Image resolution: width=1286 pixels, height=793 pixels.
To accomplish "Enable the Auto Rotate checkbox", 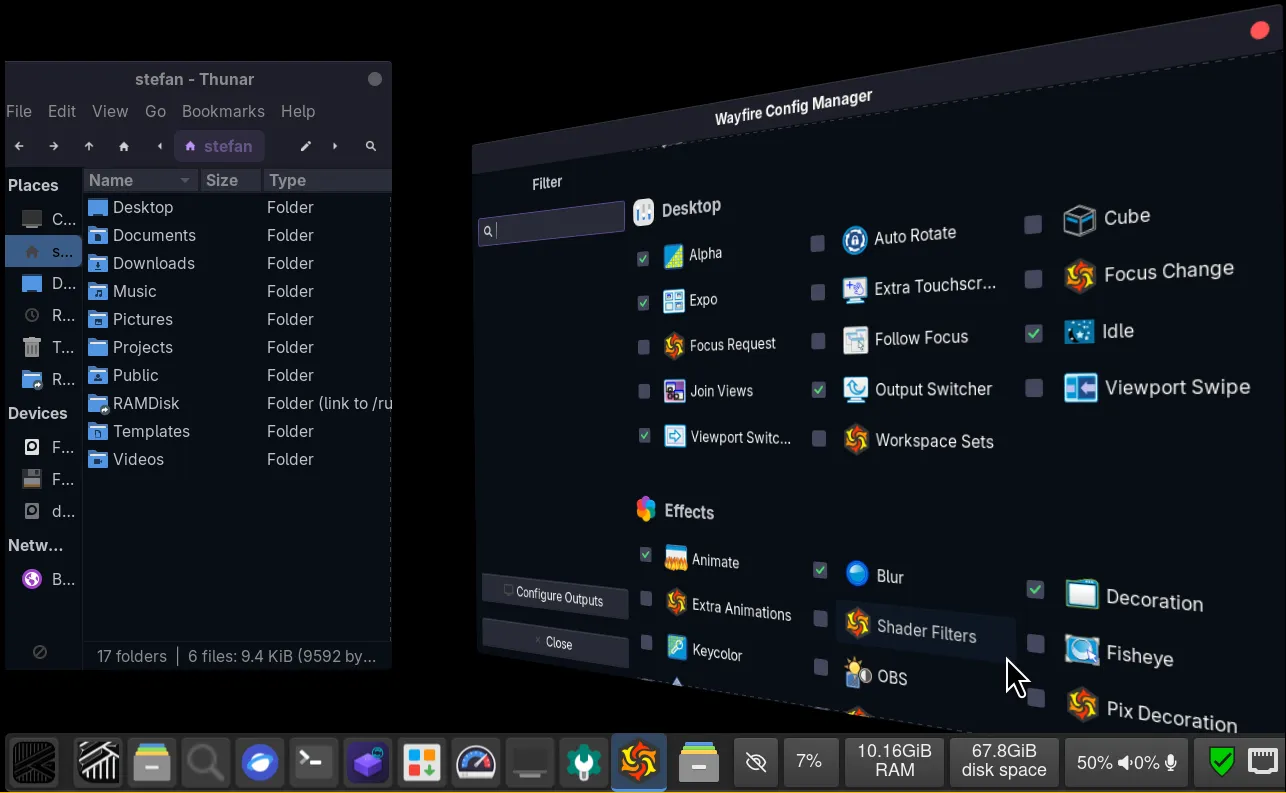I will (818, 243).
